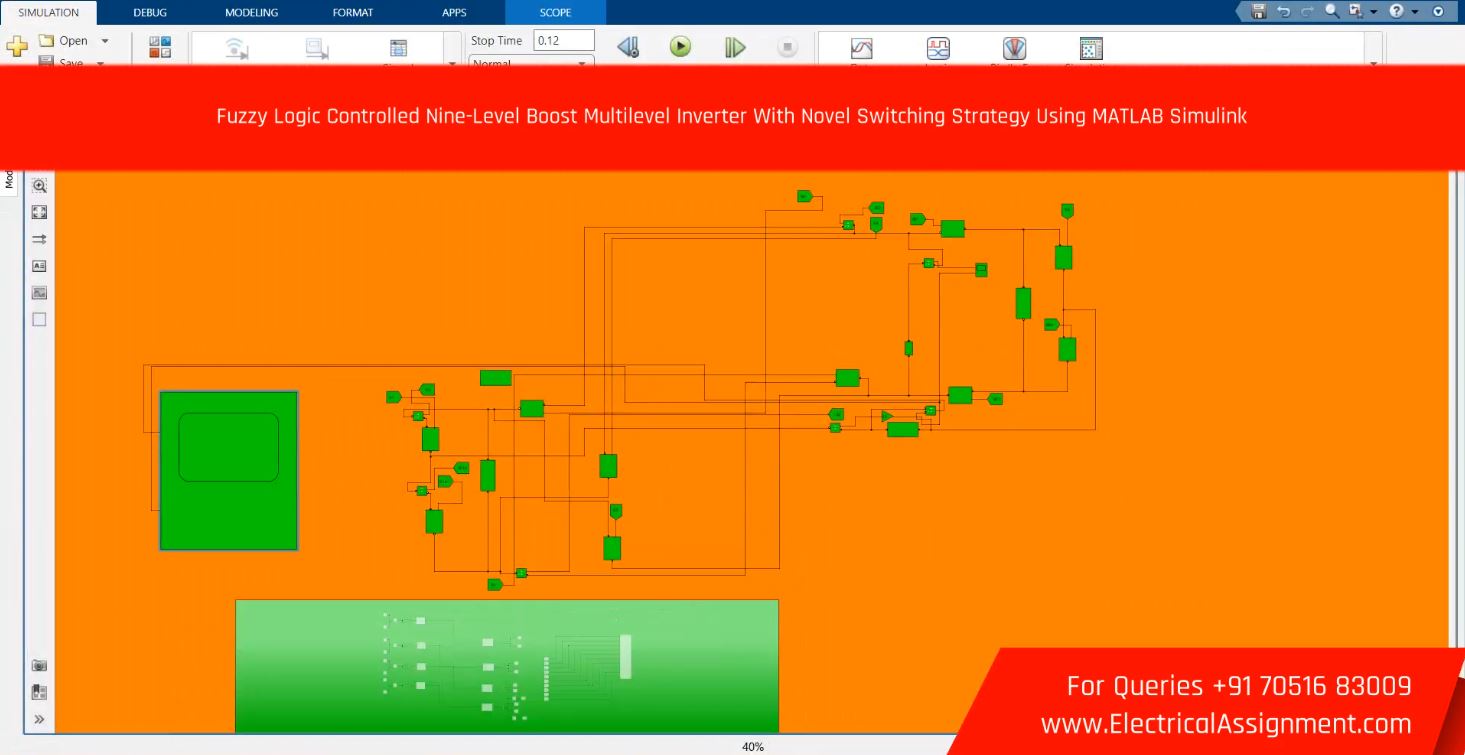Expand the palette with double chevron

[x=40, y=719]
